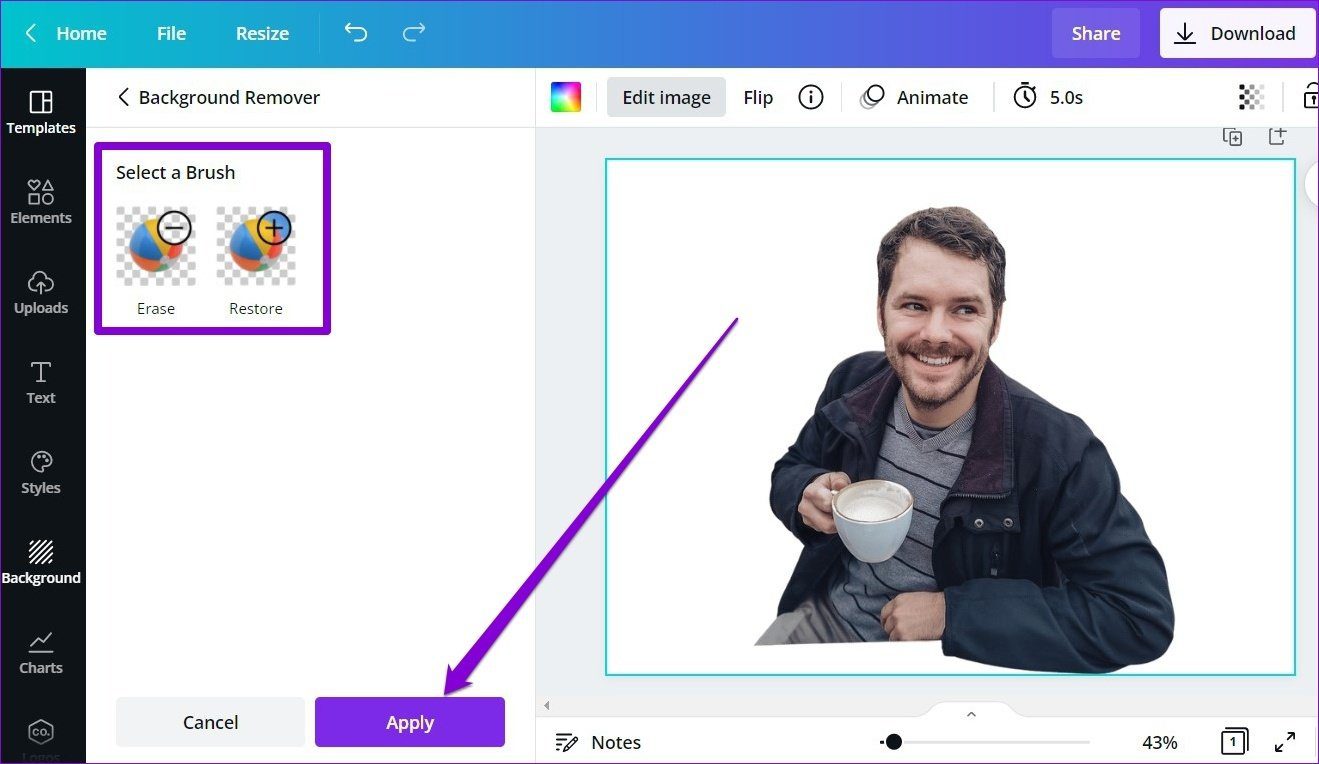Open the Styles sidebar panel
Viewport: 1319px width, 764px height.
point(41,472)
